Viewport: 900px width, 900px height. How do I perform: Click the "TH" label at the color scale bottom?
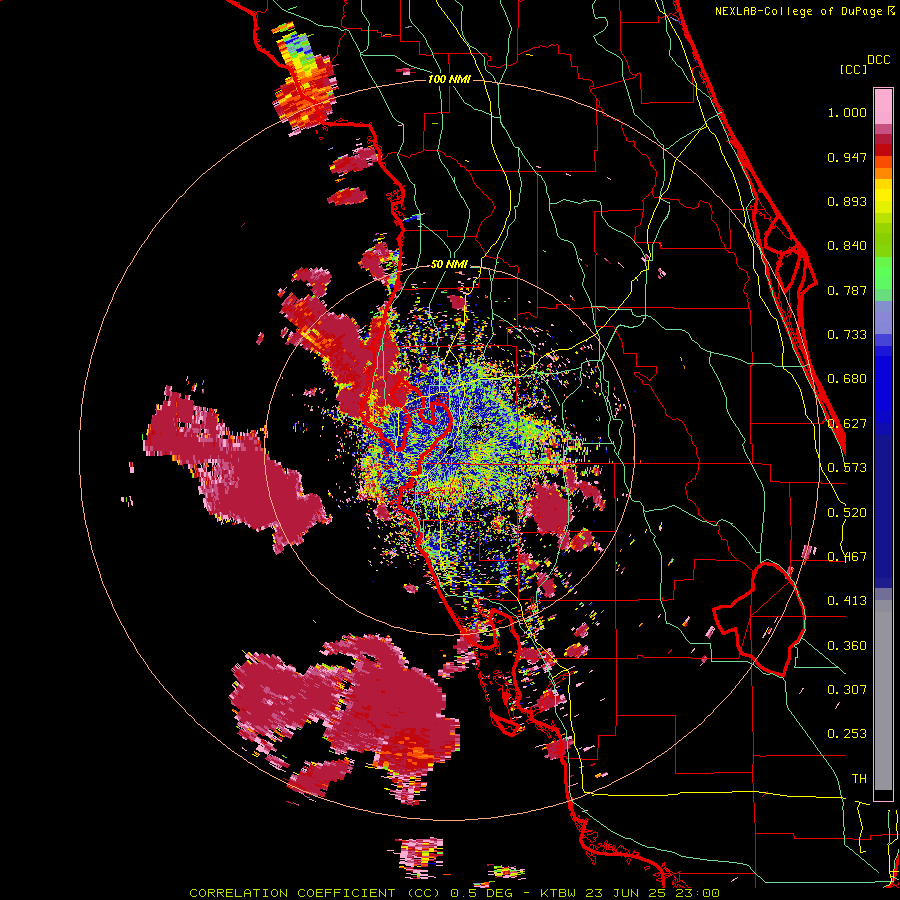click(x=859, y=779)
